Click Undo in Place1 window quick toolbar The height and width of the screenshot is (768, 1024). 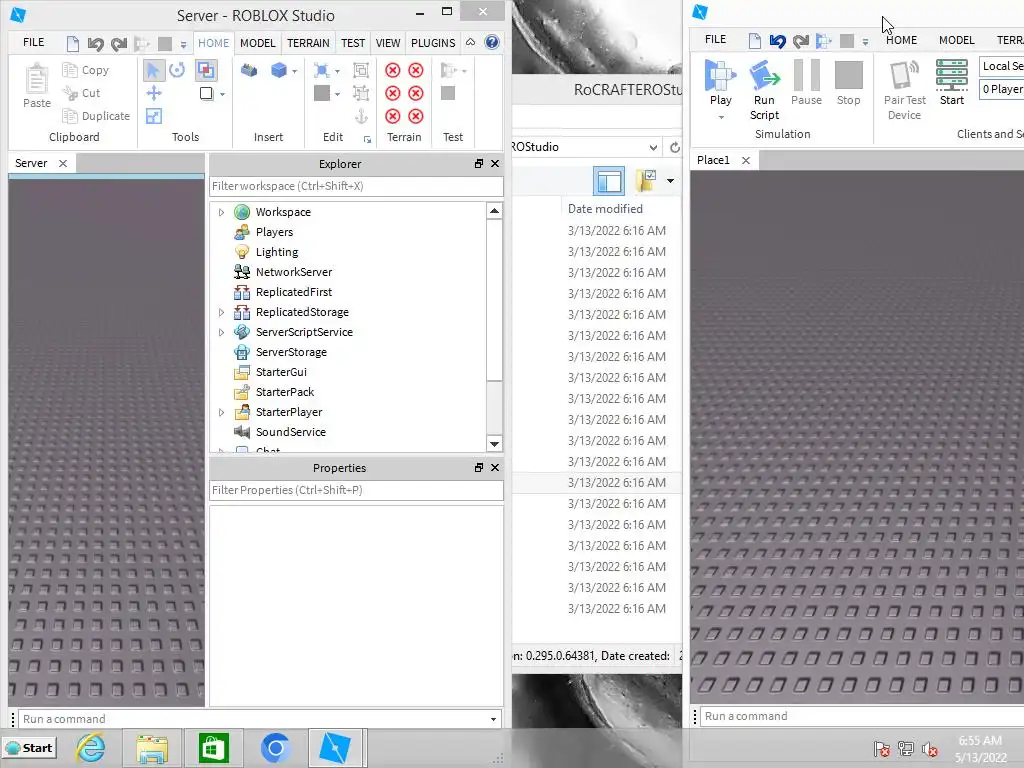pos(777,41)
